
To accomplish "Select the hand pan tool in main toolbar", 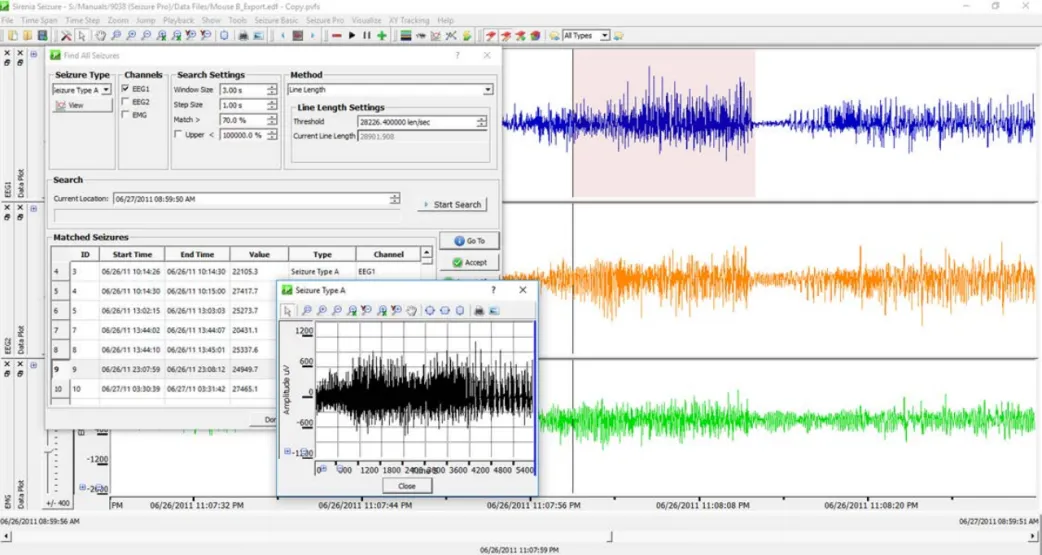I will click(x=100, y=36).
